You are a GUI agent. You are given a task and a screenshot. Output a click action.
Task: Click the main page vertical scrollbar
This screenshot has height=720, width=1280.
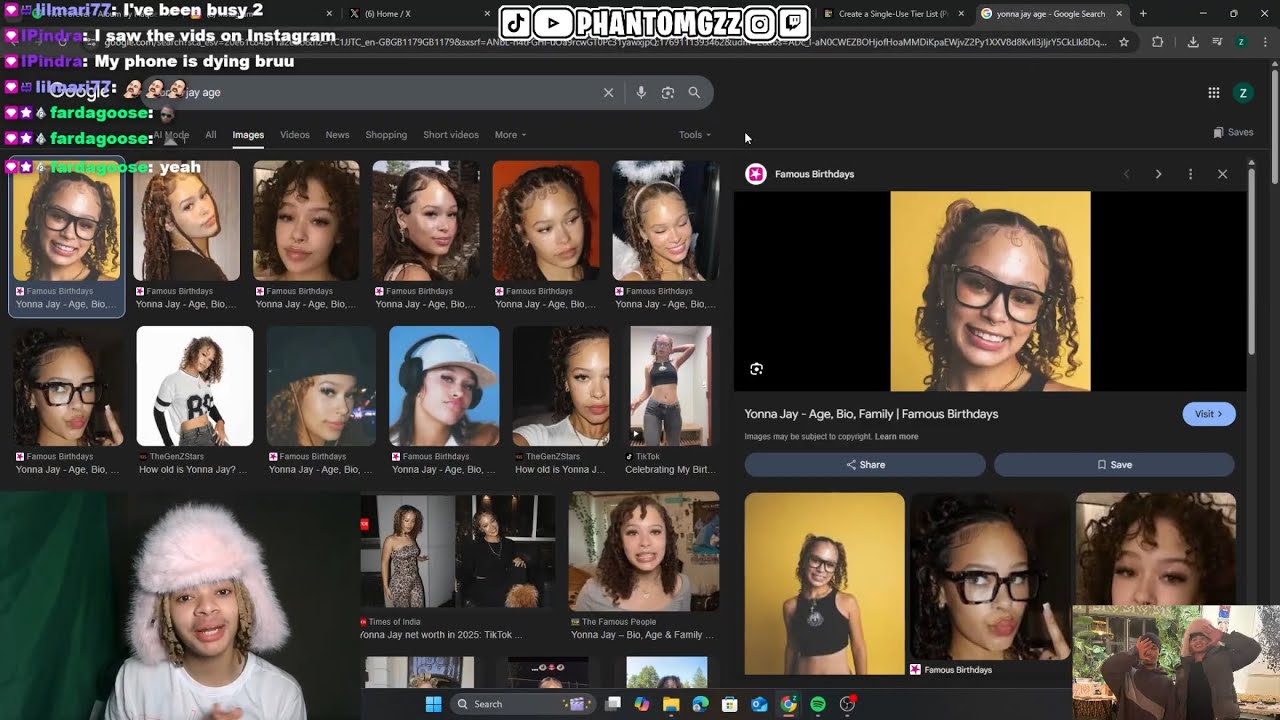(1274, 125)
